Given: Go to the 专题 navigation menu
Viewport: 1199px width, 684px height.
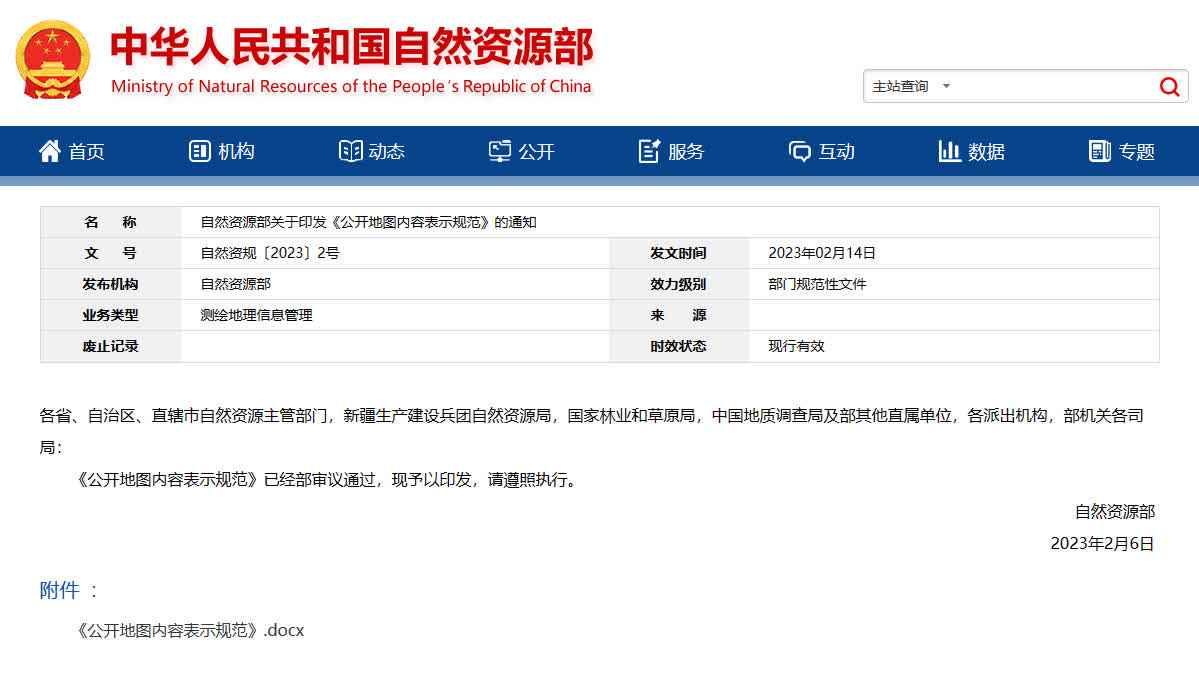Looking at the screenshot, I should (x=1136, y=152).
